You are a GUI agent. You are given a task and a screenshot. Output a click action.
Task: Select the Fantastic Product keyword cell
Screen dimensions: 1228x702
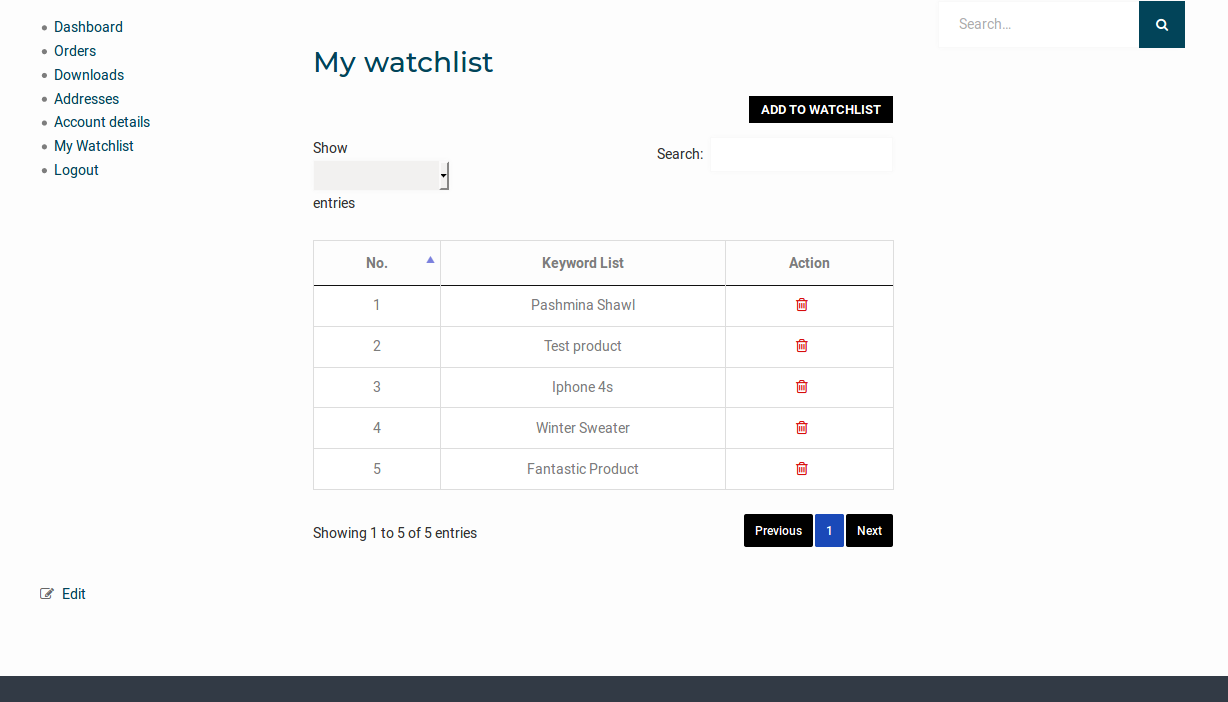pos(583,469)
